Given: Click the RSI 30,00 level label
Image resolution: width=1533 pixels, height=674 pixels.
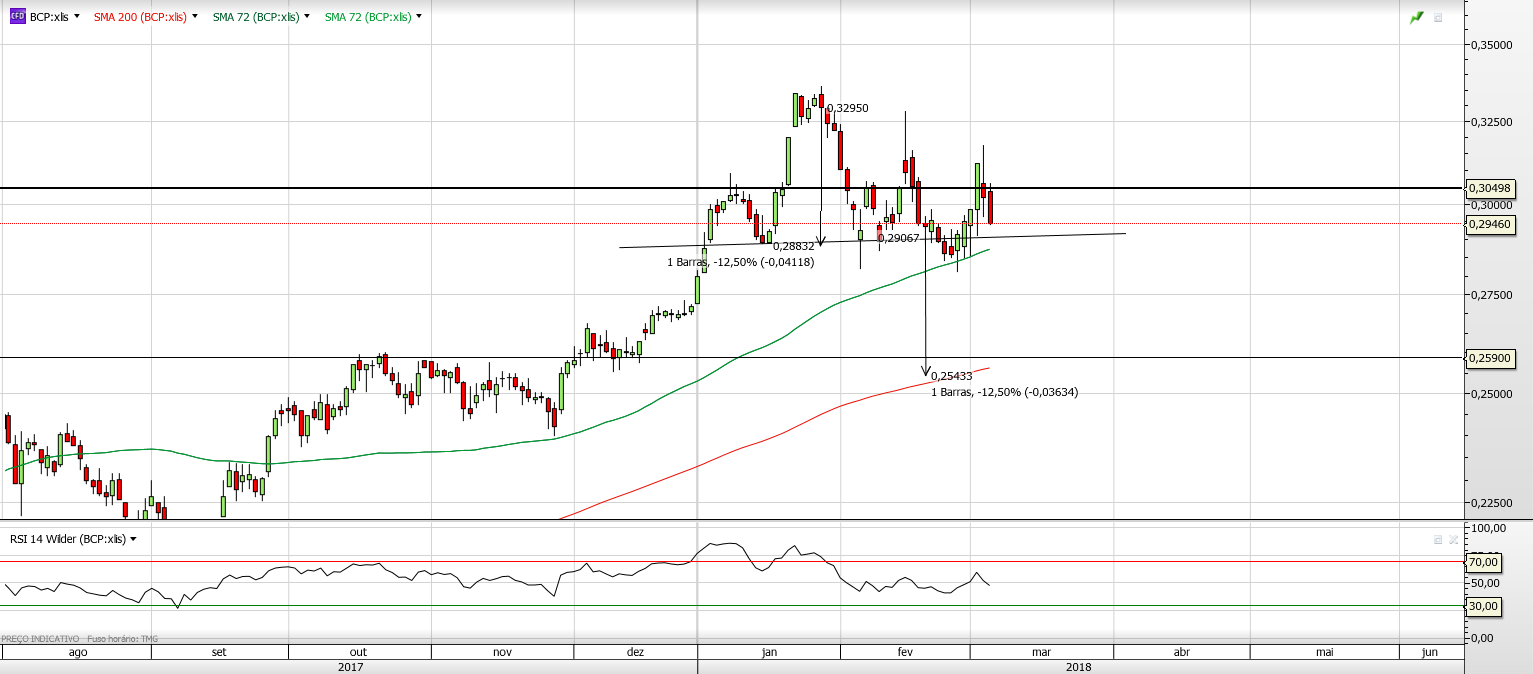Looking at the screenshot, I should (1483, 606).
